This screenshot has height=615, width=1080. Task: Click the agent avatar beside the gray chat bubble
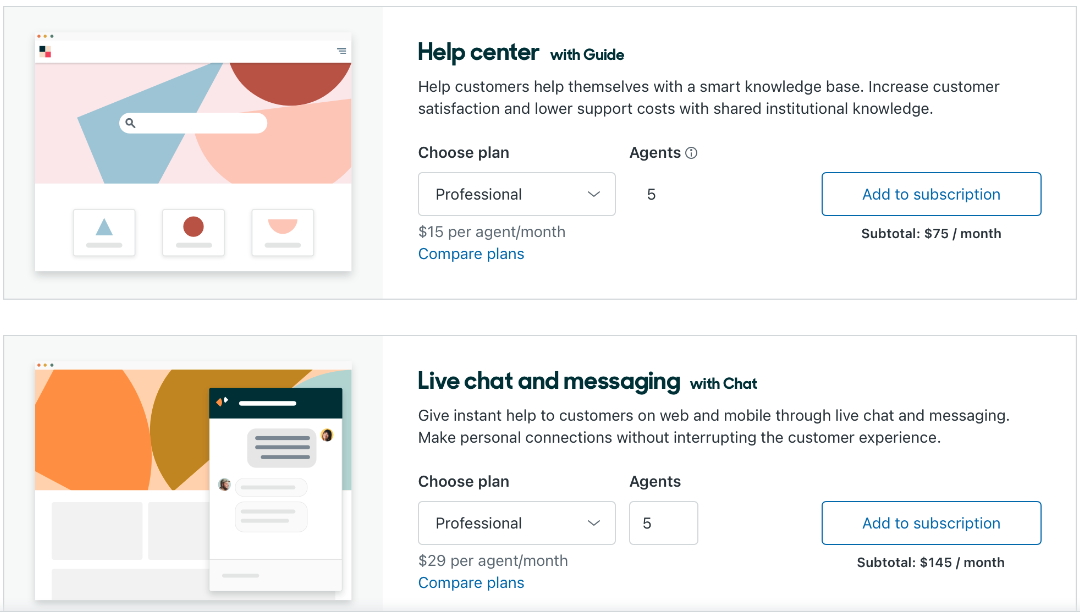(x=326, y=435)
